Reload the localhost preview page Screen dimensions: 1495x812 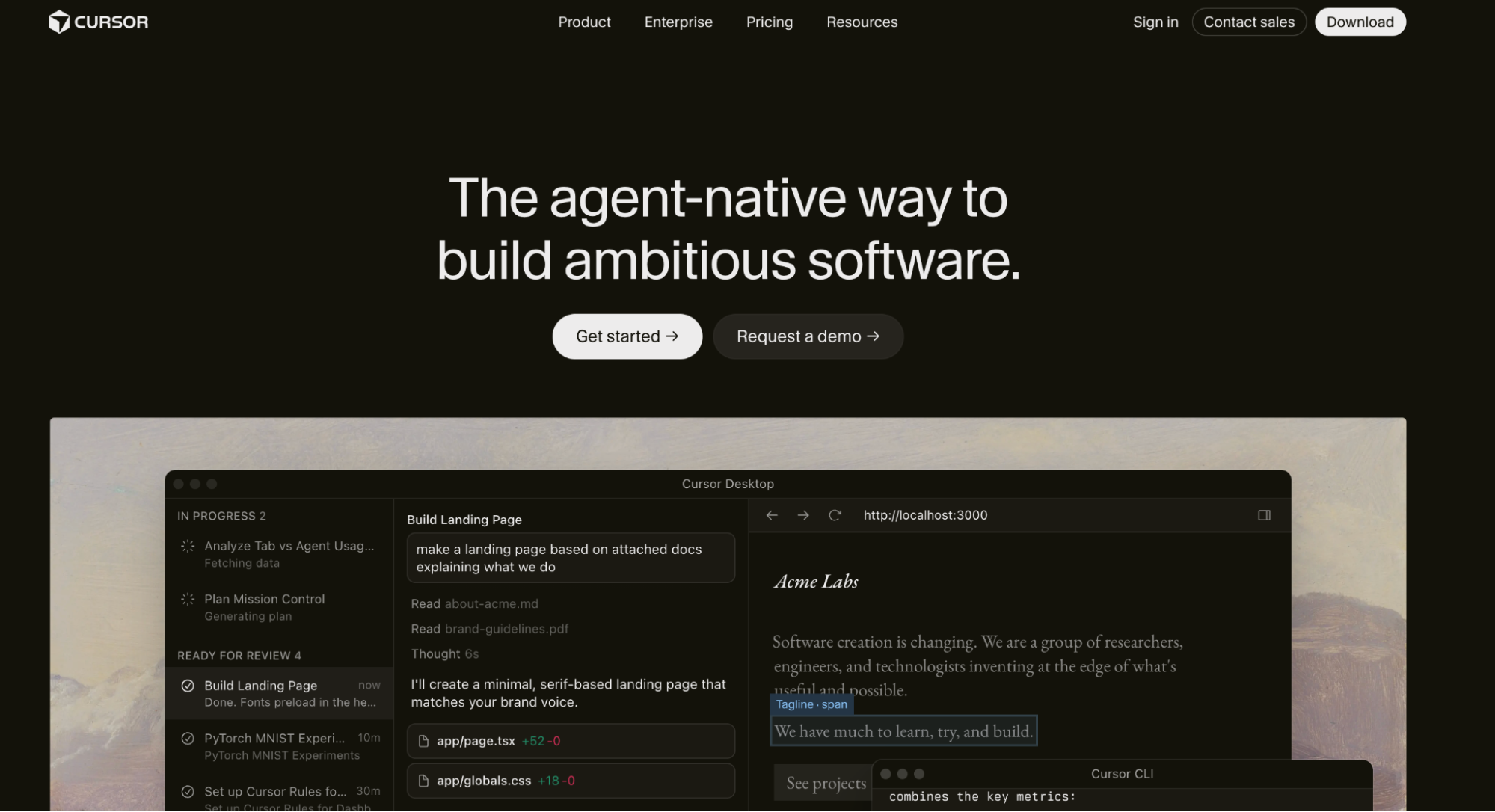coord(835,515)
